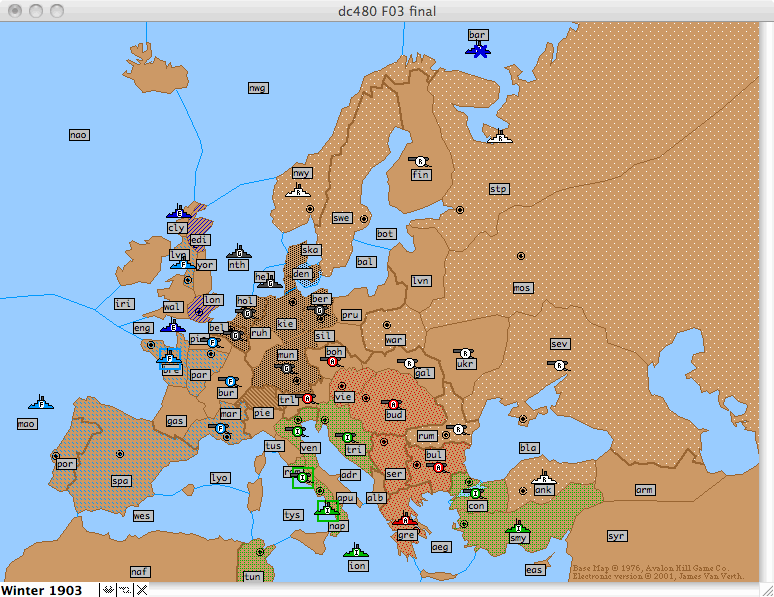This screenshot has width=774, height=597.
Task: Click the French fleet by the lvp label
Action: [x=183, y=264]
